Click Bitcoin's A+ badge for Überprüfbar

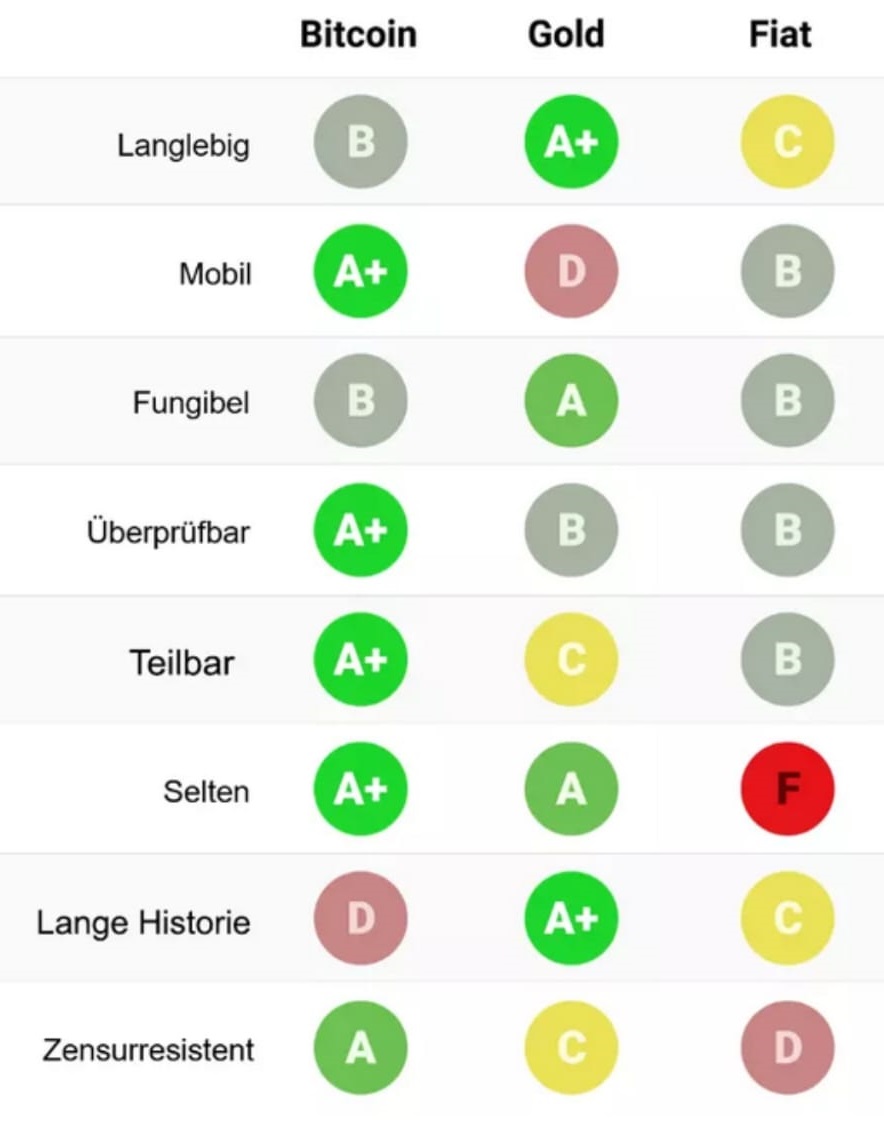tap(361, 530)
